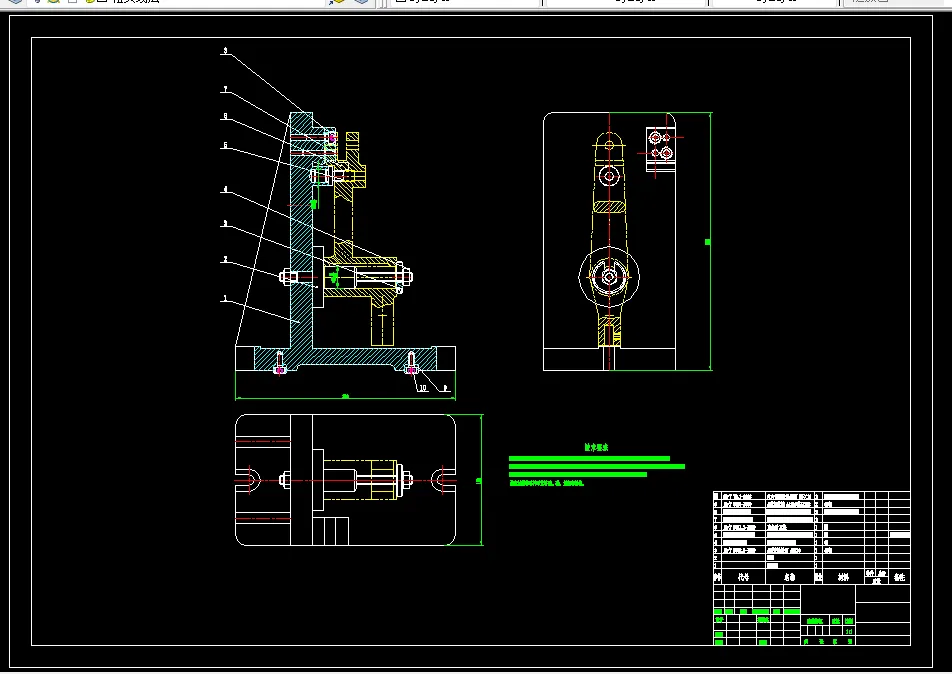Click the "1d" cell in the title block
This screenshot has width=952, height=674.
(849, 631)
